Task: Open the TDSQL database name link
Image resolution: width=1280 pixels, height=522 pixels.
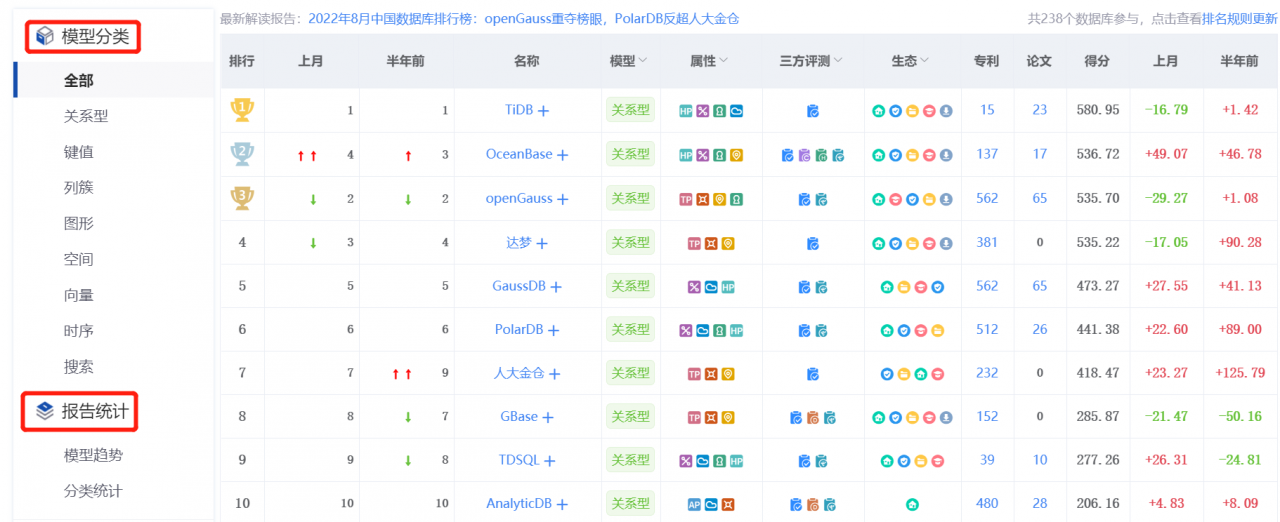Action: tap(519, 460)
